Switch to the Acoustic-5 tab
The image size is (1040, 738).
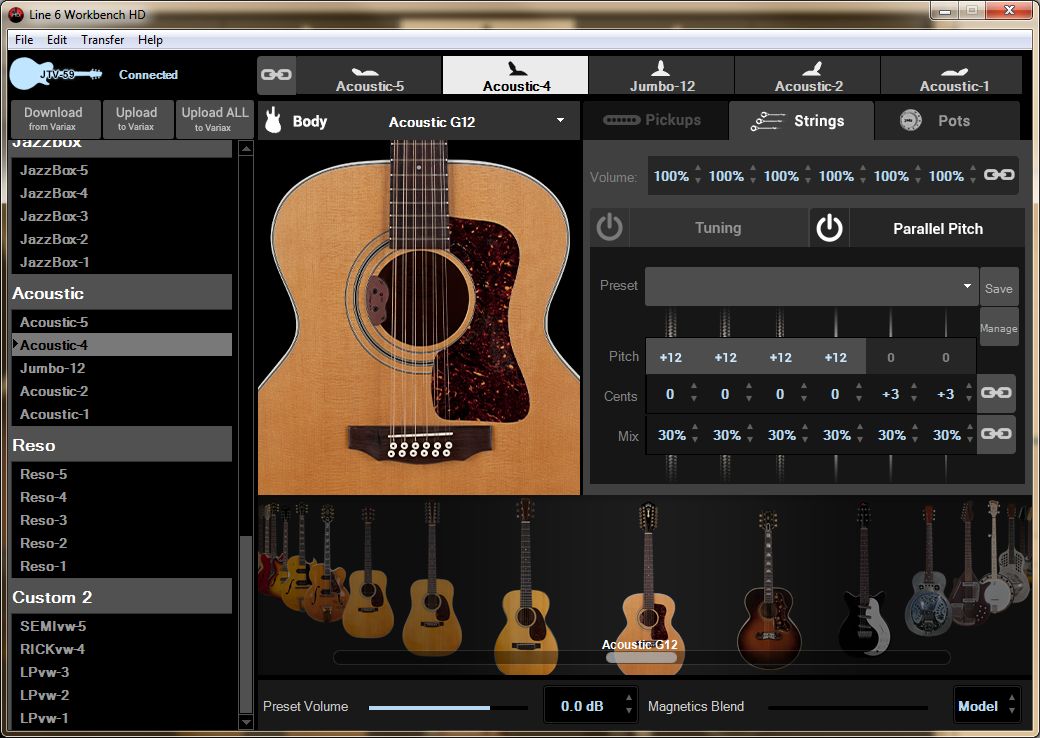[369, 75]
